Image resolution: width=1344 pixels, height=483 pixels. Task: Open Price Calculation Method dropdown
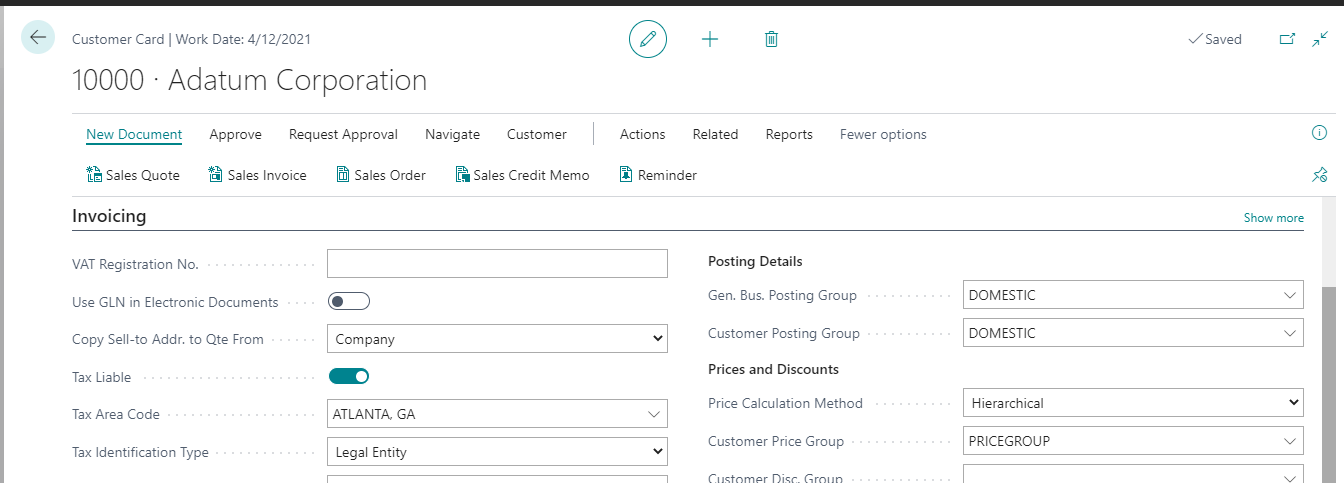click(x=1133, y=403)
